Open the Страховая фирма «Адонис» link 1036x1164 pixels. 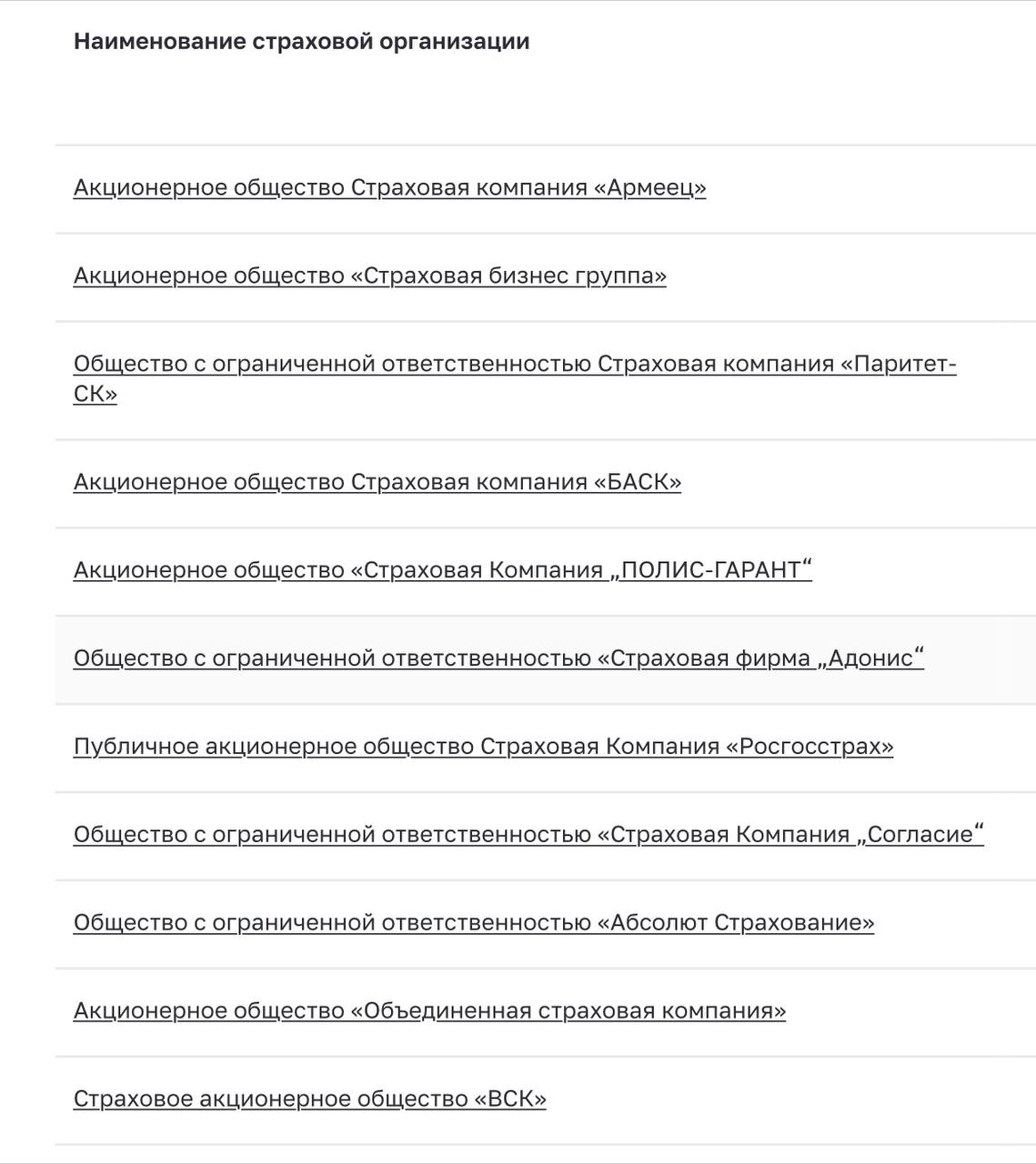(498, 658)
